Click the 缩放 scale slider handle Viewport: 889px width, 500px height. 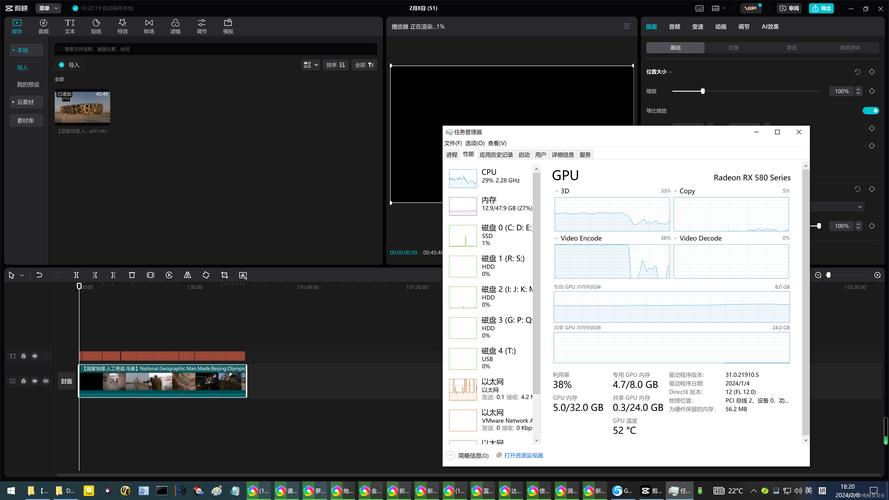point(703,91)
